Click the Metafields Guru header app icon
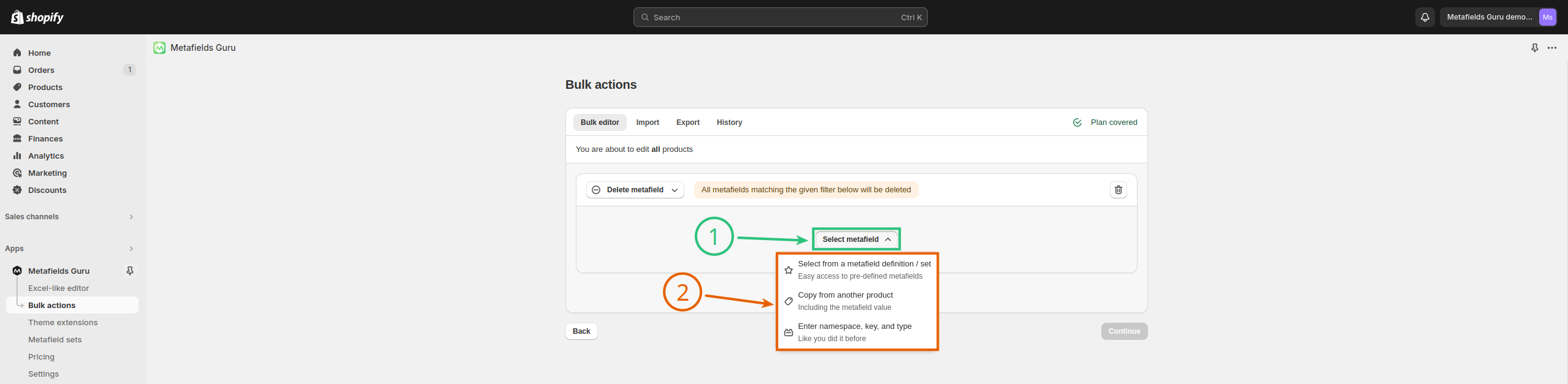Screen dimensions: 1568x384 159,48
